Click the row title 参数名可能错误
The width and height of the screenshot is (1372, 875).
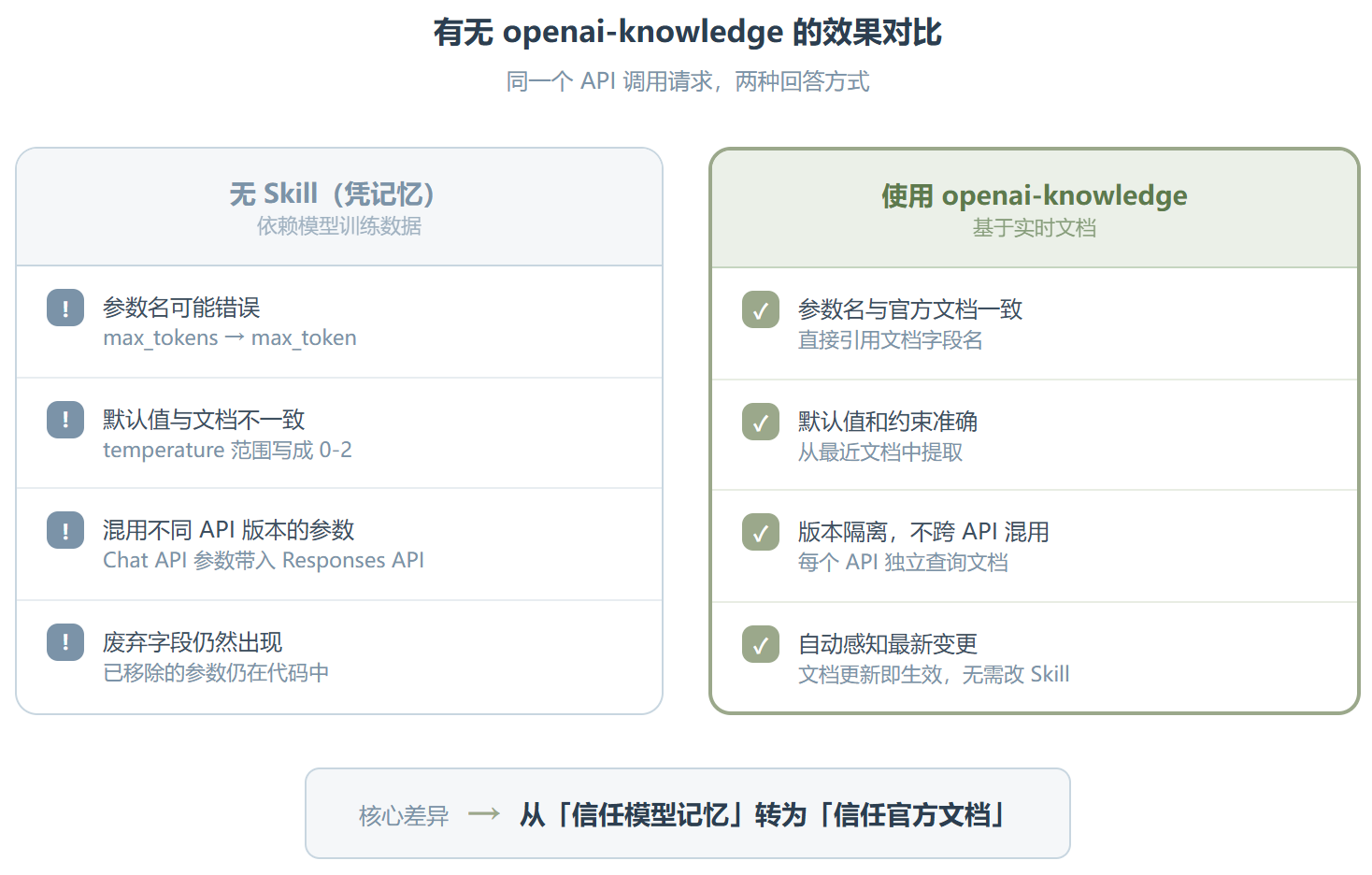coord(181,308)
